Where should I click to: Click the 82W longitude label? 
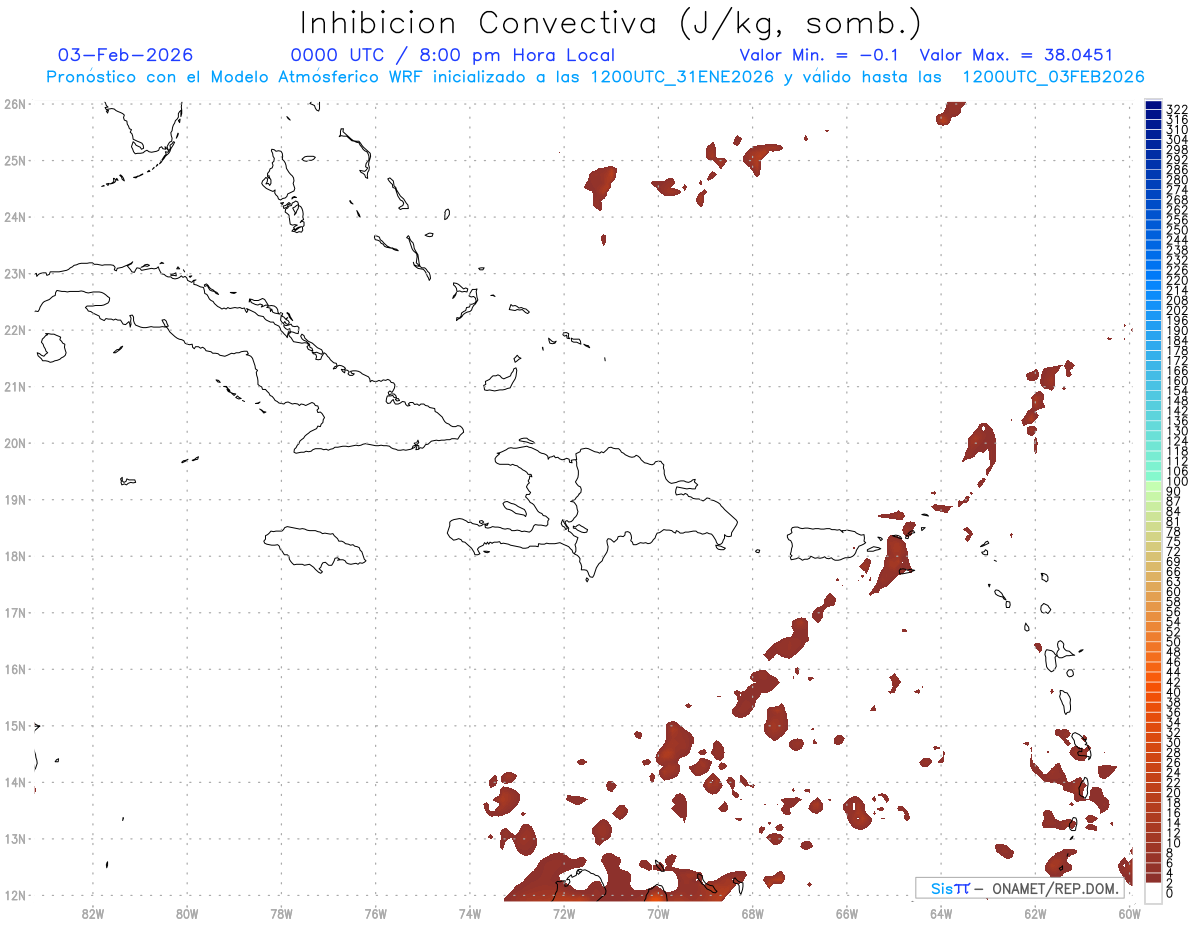[92, 913]
